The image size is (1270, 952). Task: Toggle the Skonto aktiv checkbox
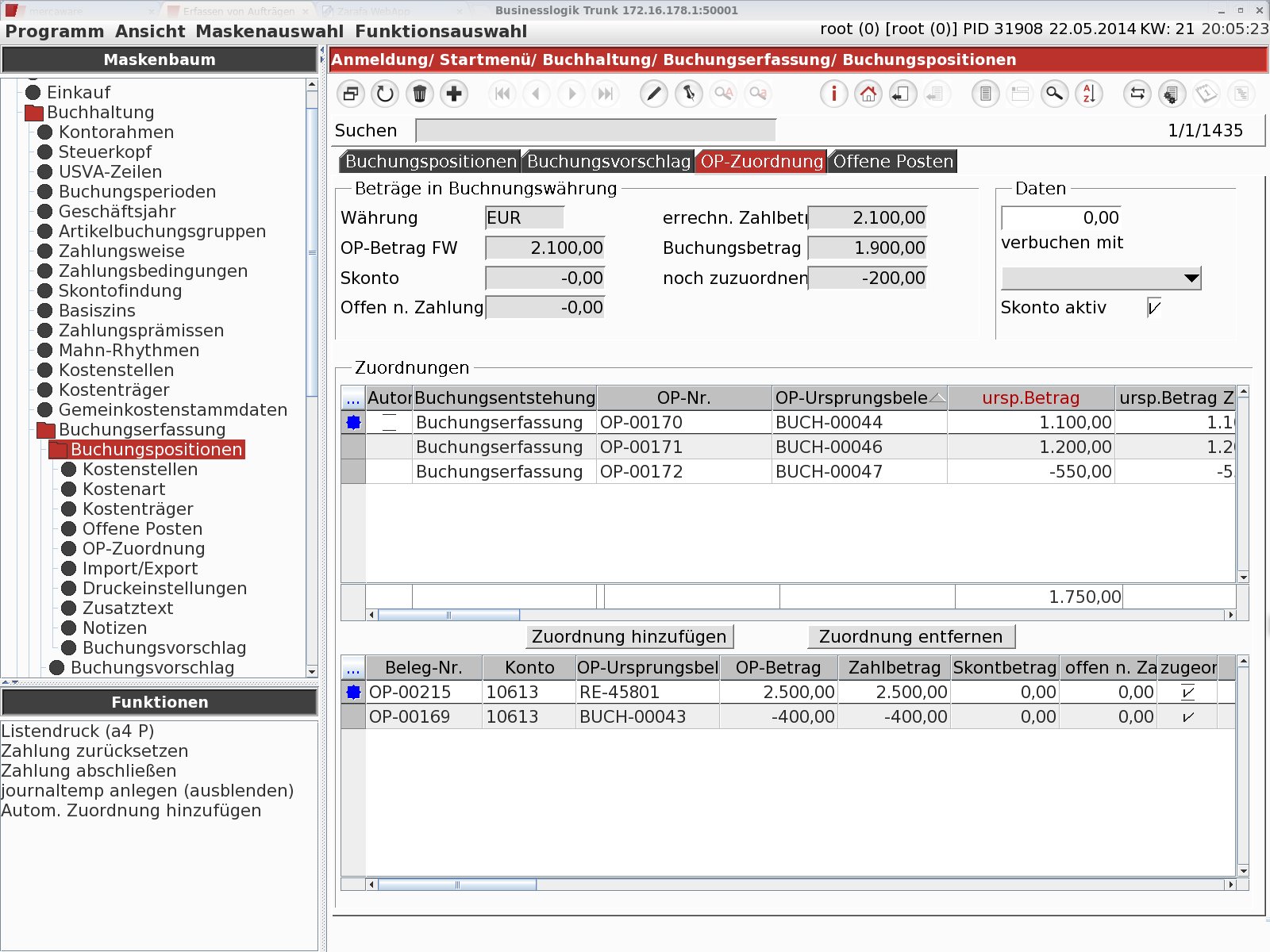1154,308
